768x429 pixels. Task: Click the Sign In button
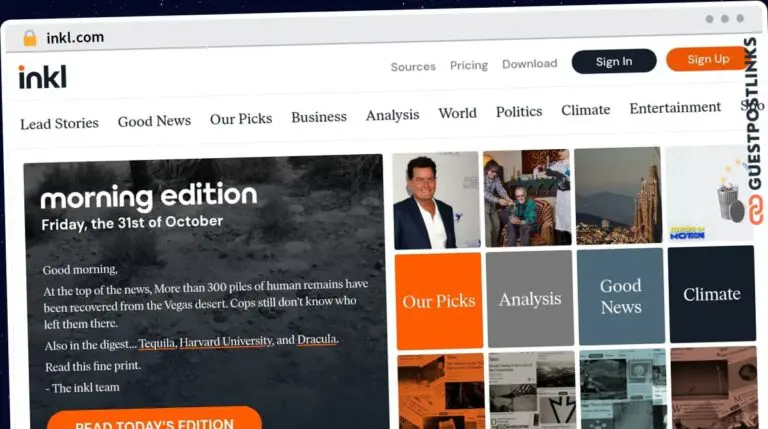(614, 61)
